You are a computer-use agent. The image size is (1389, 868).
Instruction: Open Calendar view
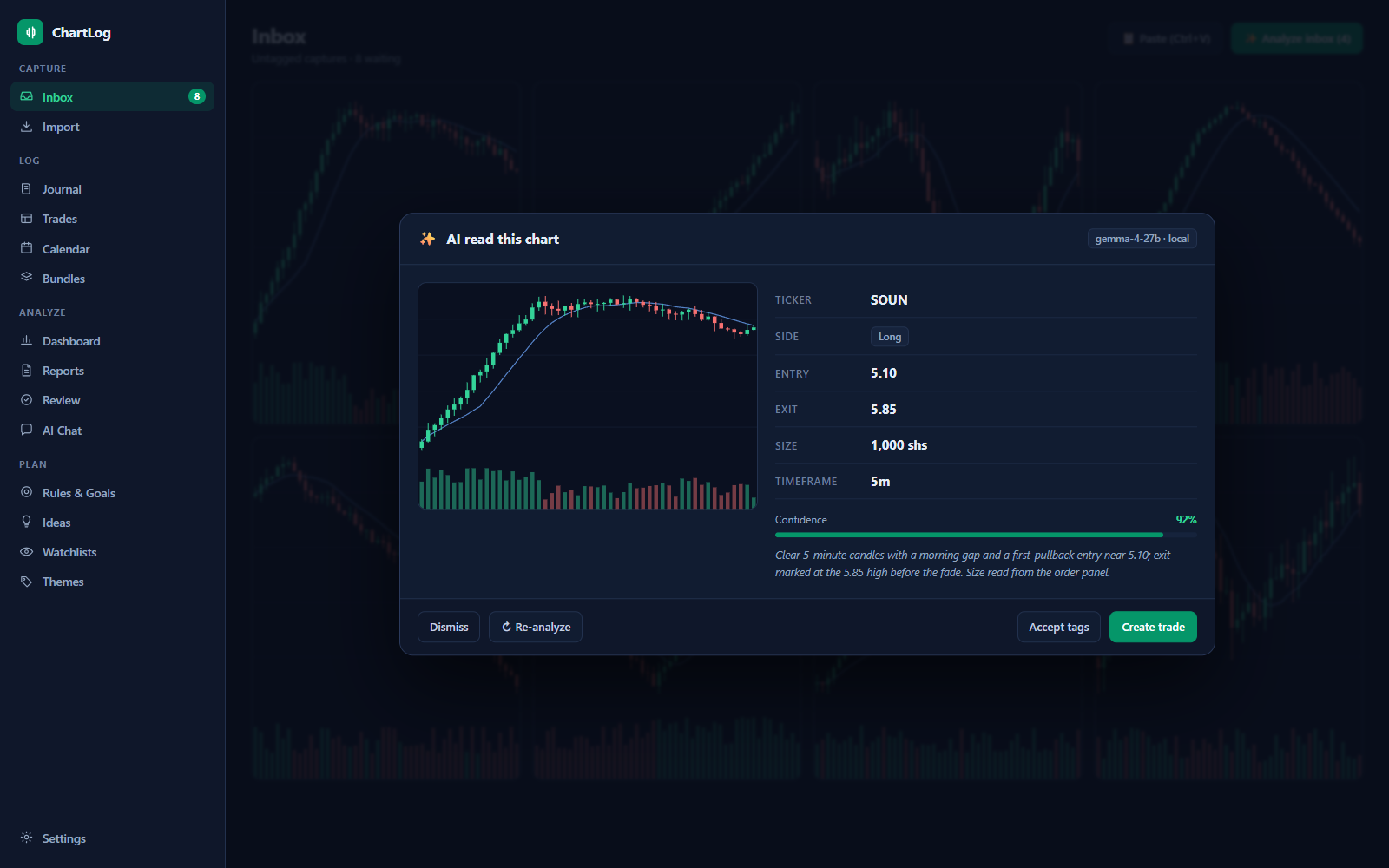click(x=112, y=249)
